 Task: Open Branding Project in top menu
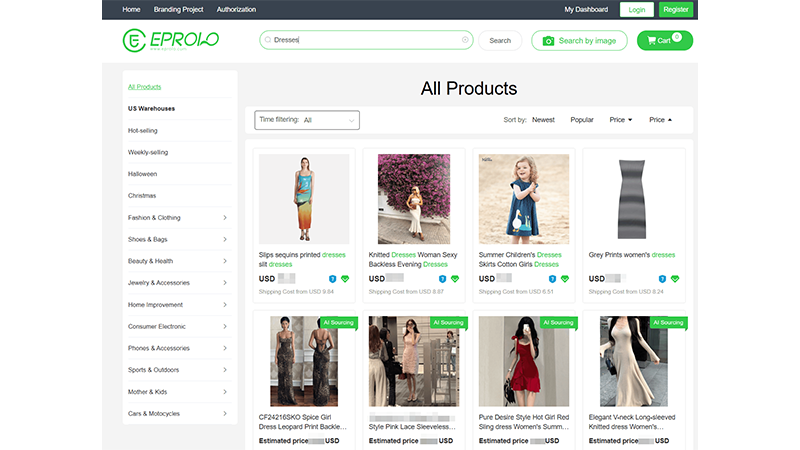(178, 9)
